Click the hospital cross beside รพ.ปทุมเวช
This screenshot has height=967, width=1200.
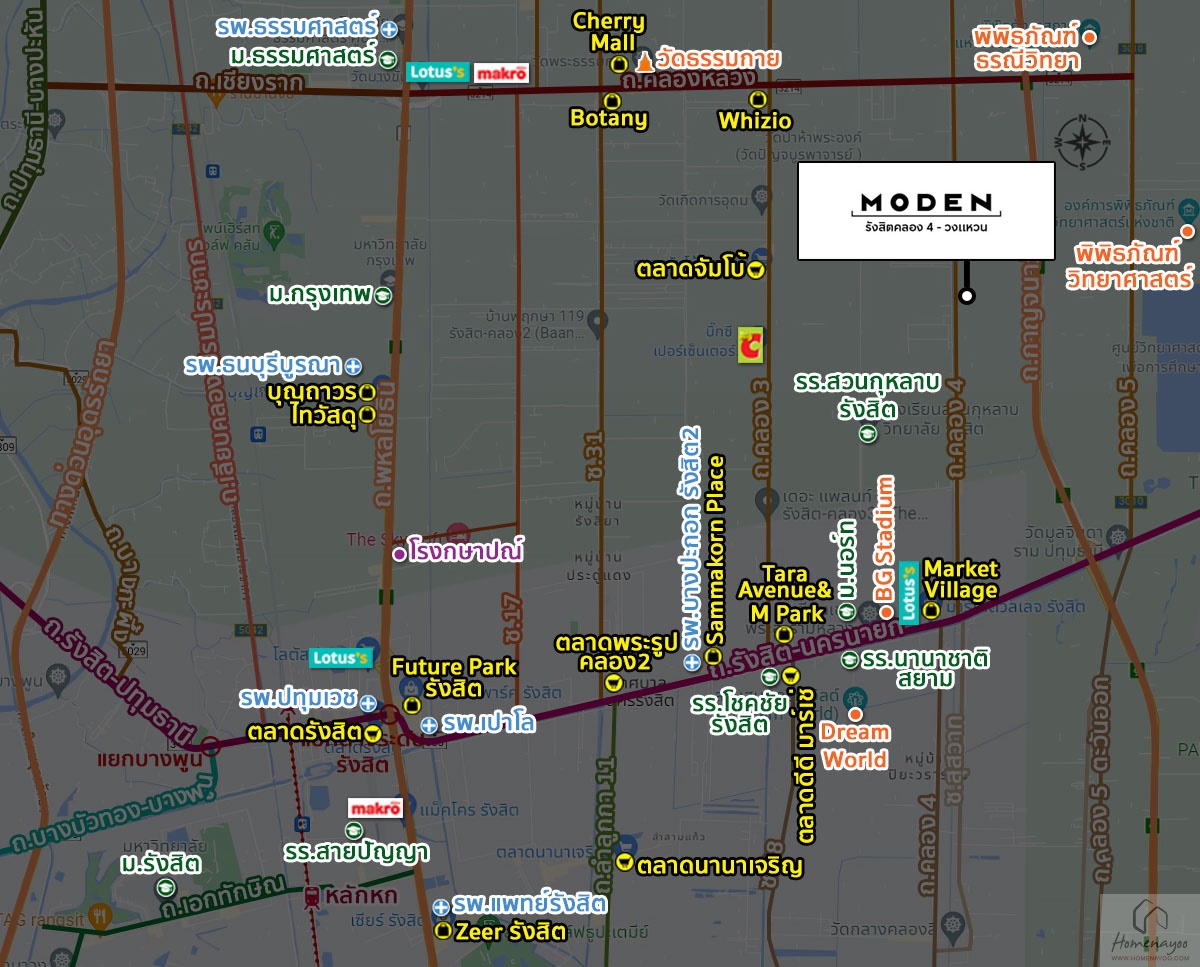(x=368, y=703)
